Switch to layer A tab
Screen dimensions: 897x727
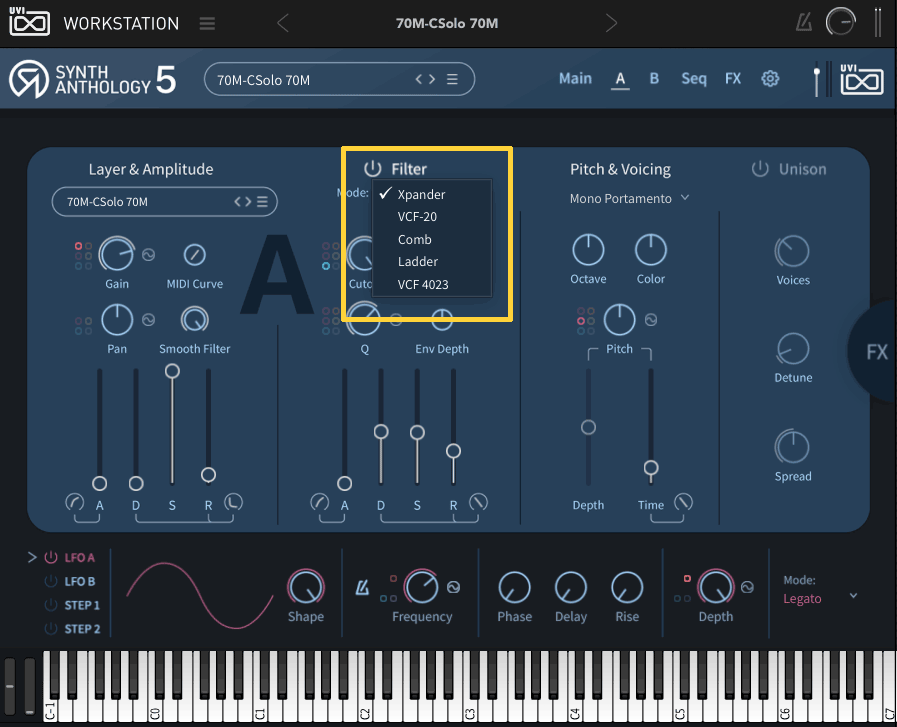pyautogui.click(x=620, y=79)
